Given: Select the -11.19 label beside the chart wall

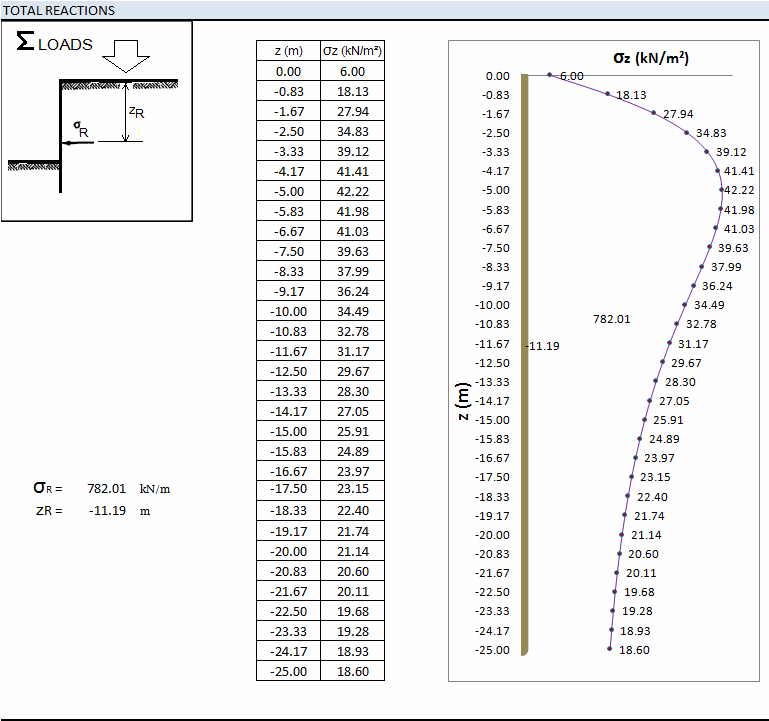Looking at the screenshot, I should pos(543,346).
